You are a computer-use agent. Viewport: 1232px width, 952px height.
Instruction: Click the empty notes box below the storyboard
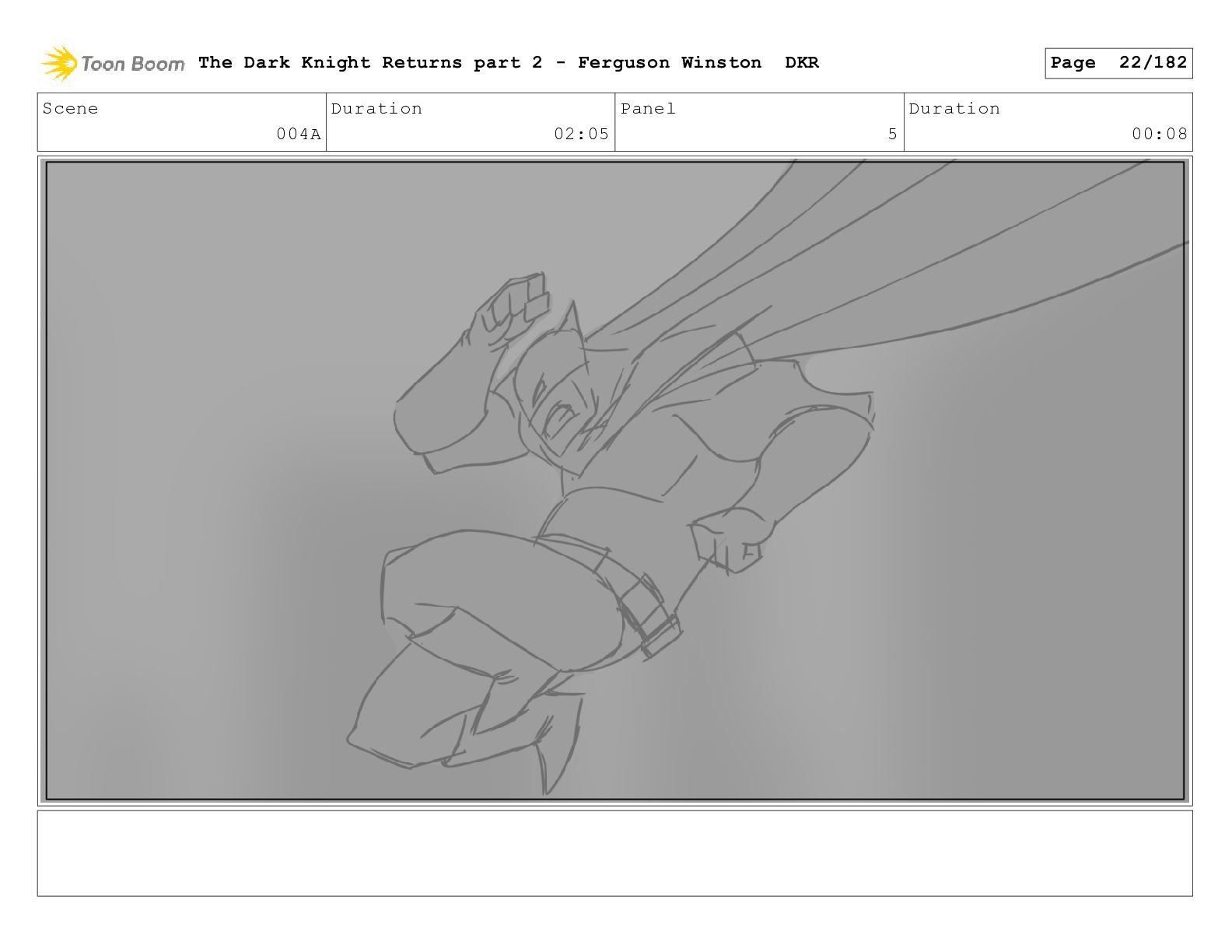614,853
